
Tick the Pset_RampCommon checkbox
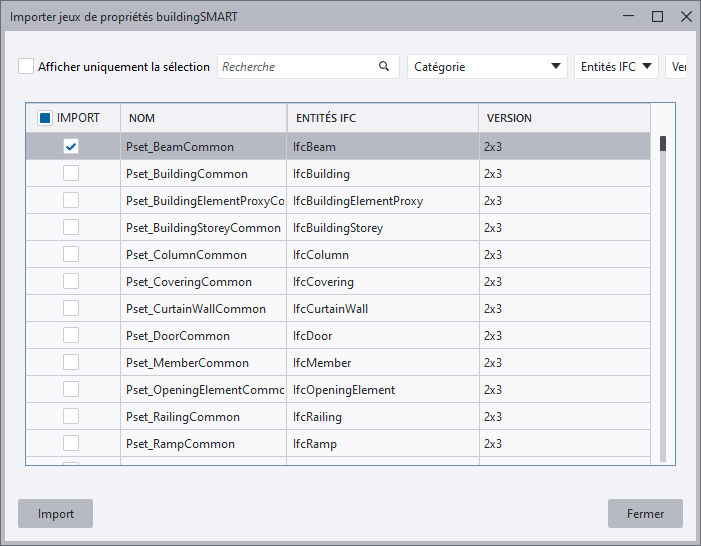pyautogui.click(x=71, y=444)
